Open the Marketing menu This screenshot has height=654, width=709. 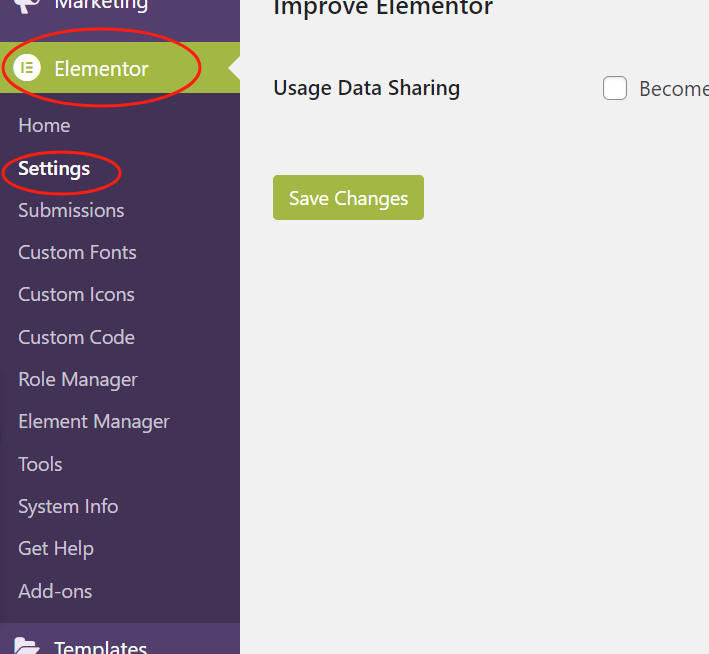click(x=100, y=6)
